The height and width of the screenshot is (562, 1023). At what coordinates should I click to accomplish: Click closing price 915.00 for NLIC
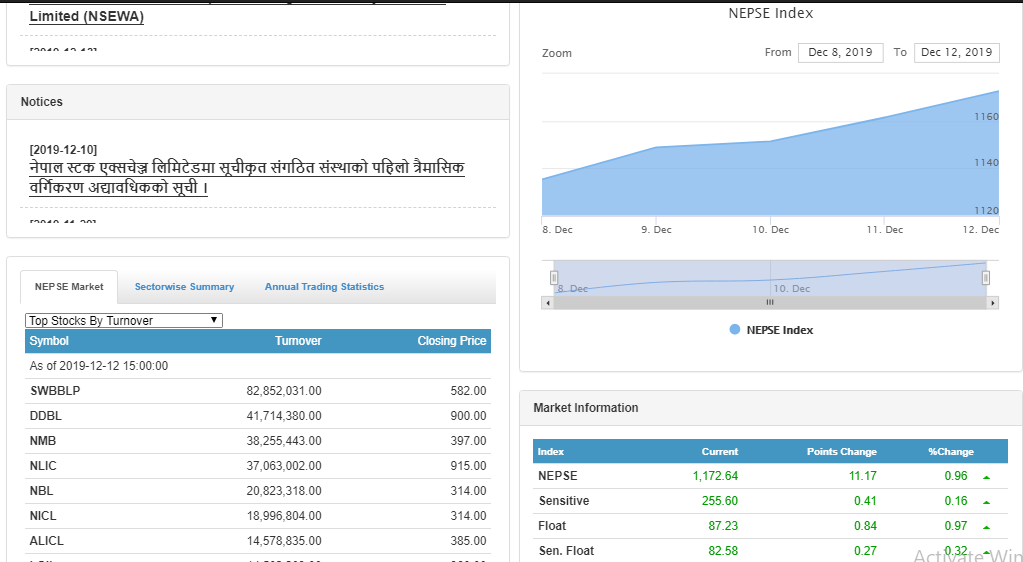click(x=468, y=465)
